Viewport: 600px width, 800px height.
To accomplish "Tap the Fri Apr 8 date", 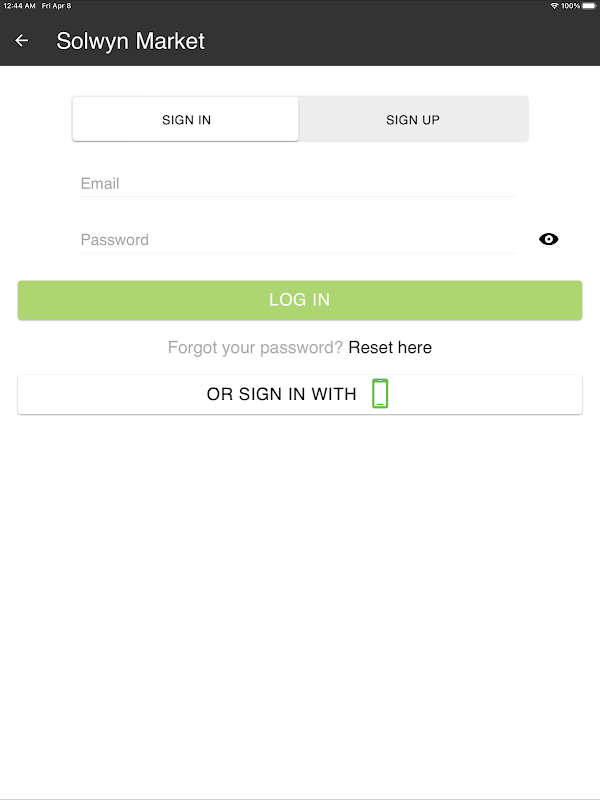I will coord(57,6).
